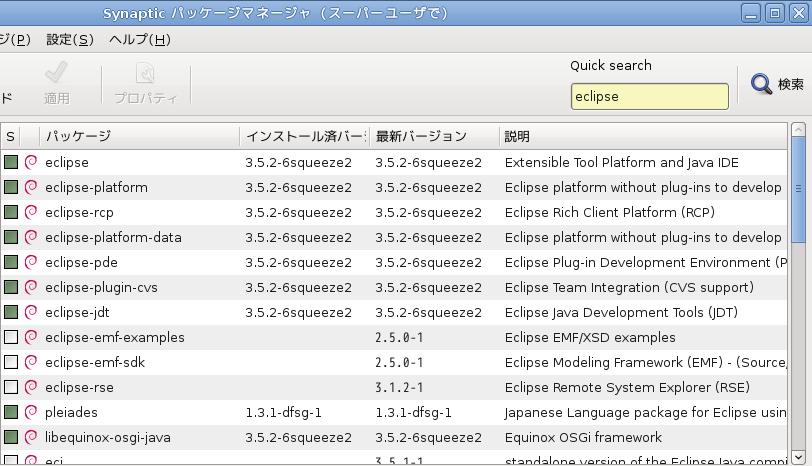Click the Apply (適用) checkmark toolbar icon
The height and width of the screenshot is (466, 812).
(56, 73)
